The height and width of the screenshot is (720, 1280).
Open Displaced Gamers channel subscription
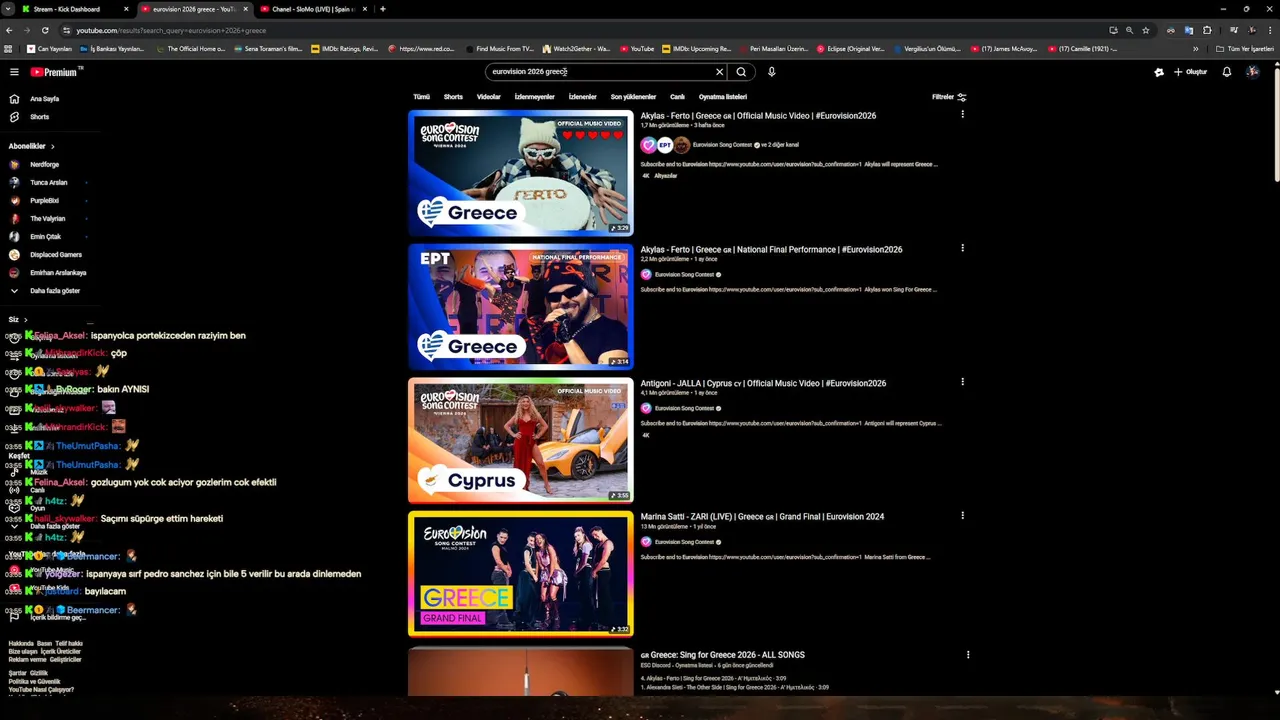(x=55, y=255)
